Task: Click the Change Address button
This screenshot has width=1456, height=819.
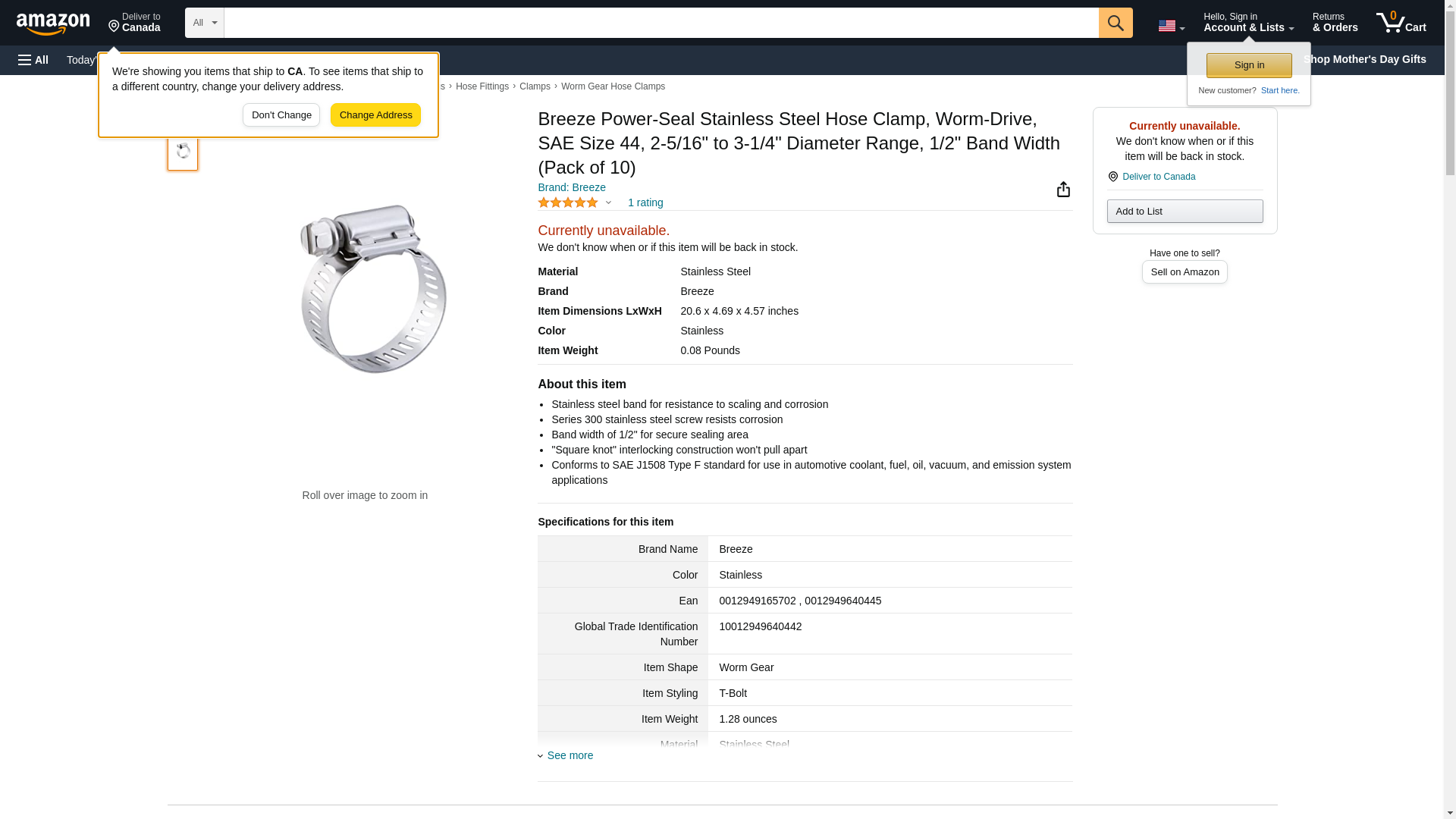Action: coord(375,115)
